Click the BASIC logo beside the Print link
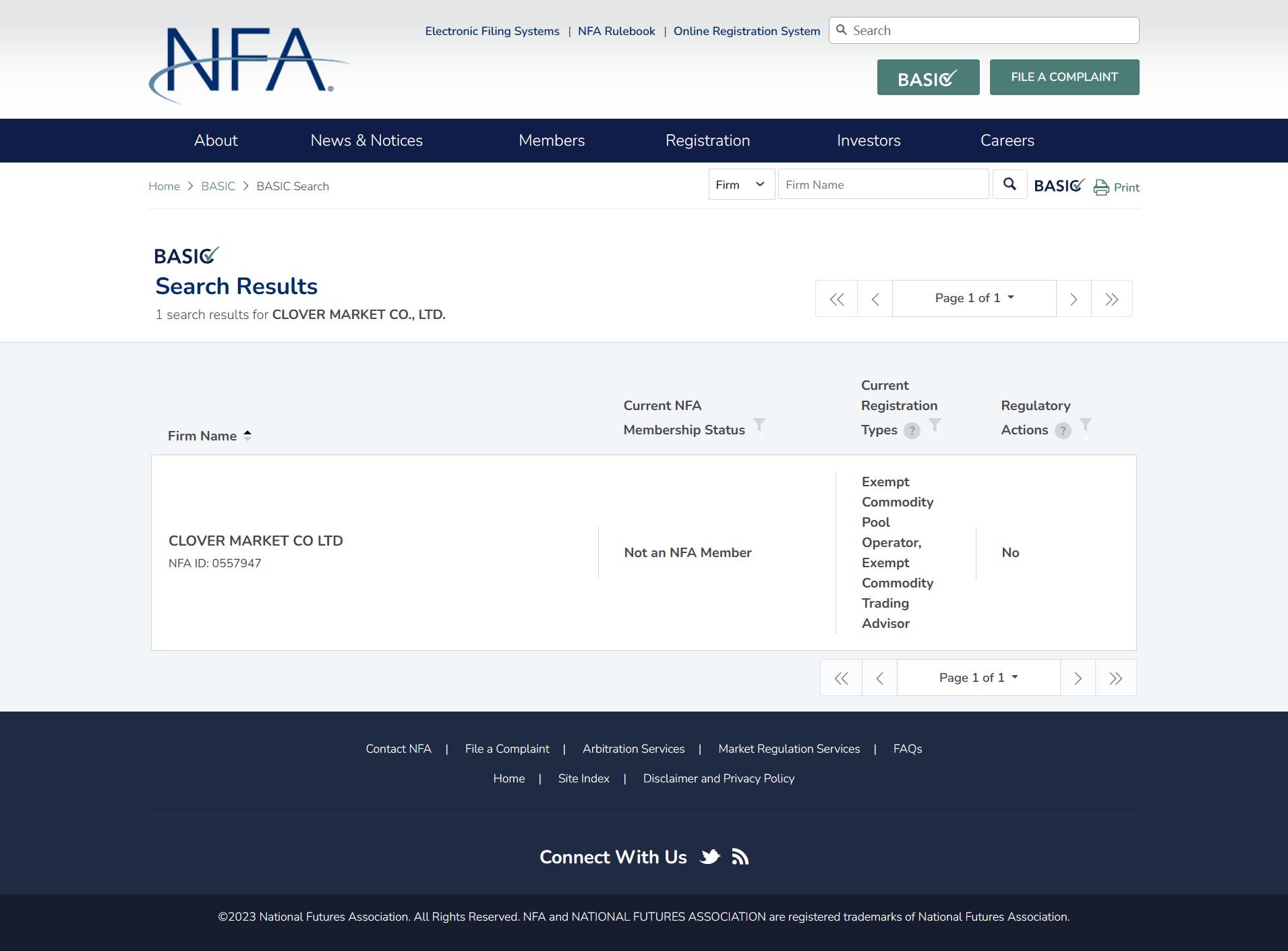1288x951 pixels. point(1059,185)
